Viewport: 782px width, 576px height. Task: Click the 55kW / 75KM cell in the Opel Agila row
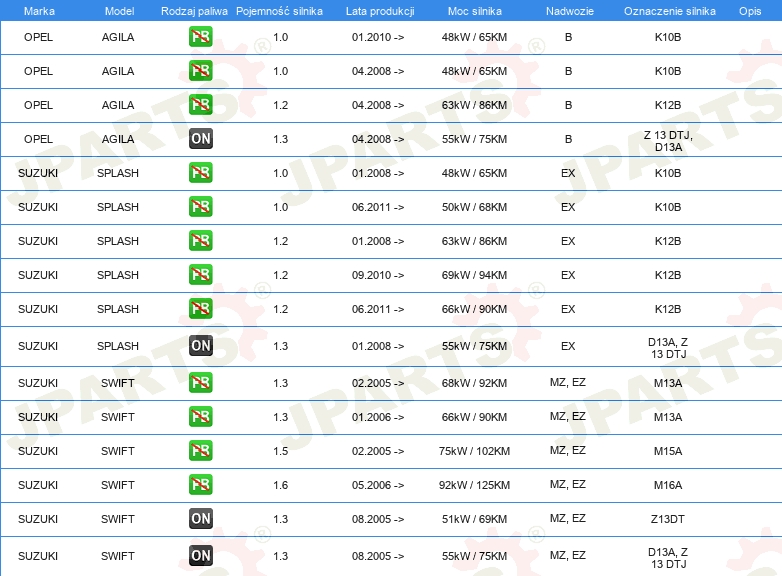click(474, 140)
